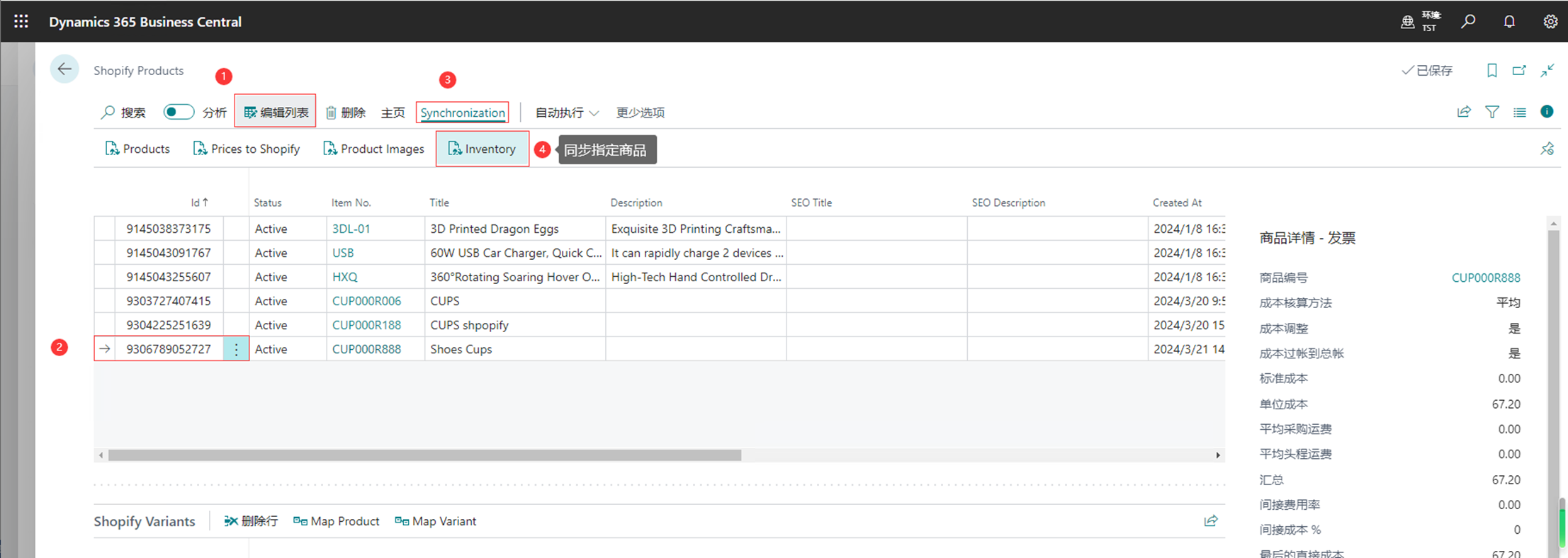Click the SEO Title column header

tap(811, 203)
